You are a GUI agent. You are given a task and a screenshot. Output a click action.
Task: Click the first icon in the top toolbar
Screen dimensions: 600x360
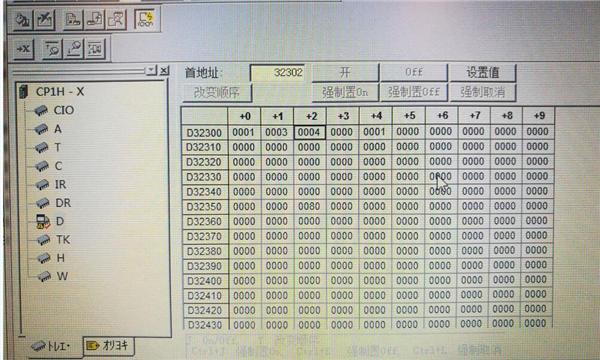[x=22, y=20]
